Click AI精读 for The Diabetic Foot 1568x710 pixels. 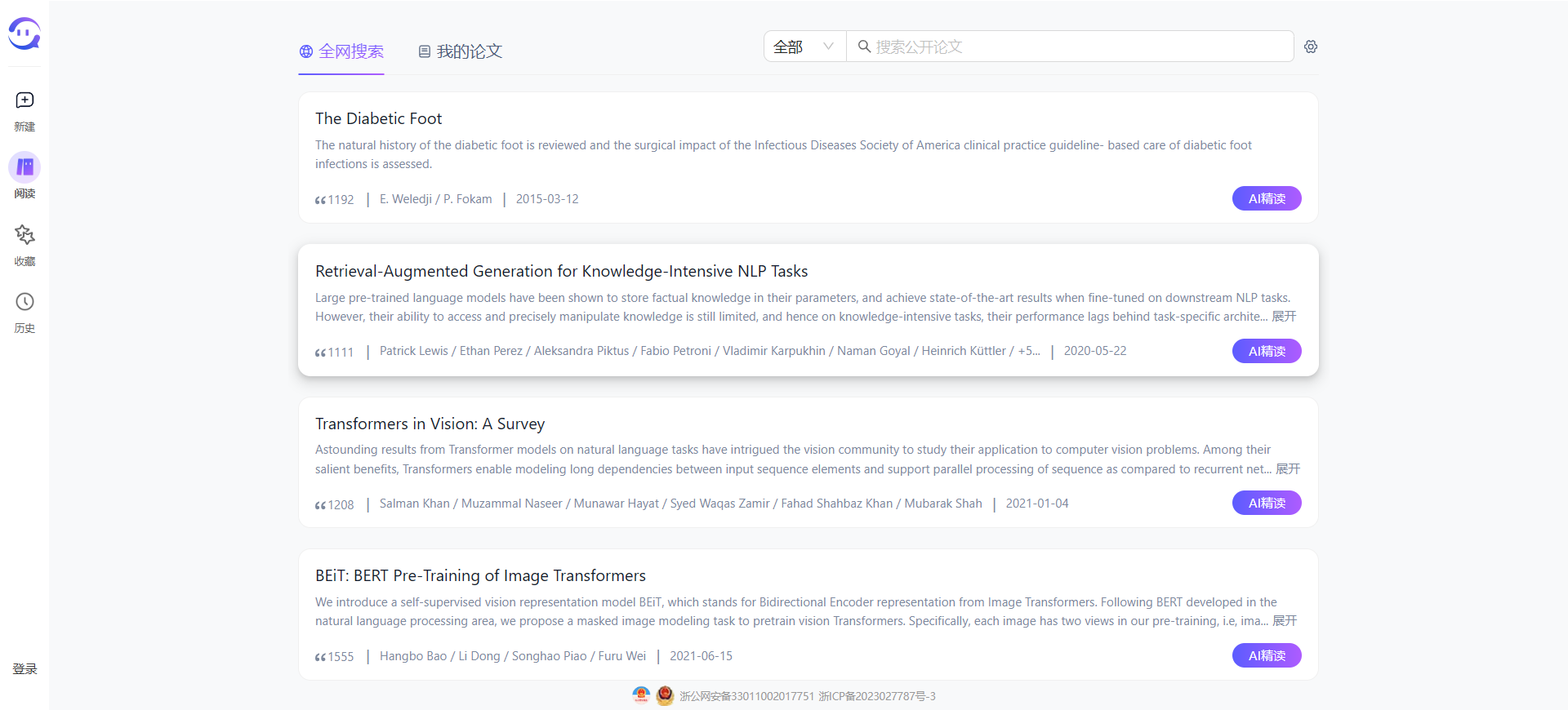click(1266, 198)
